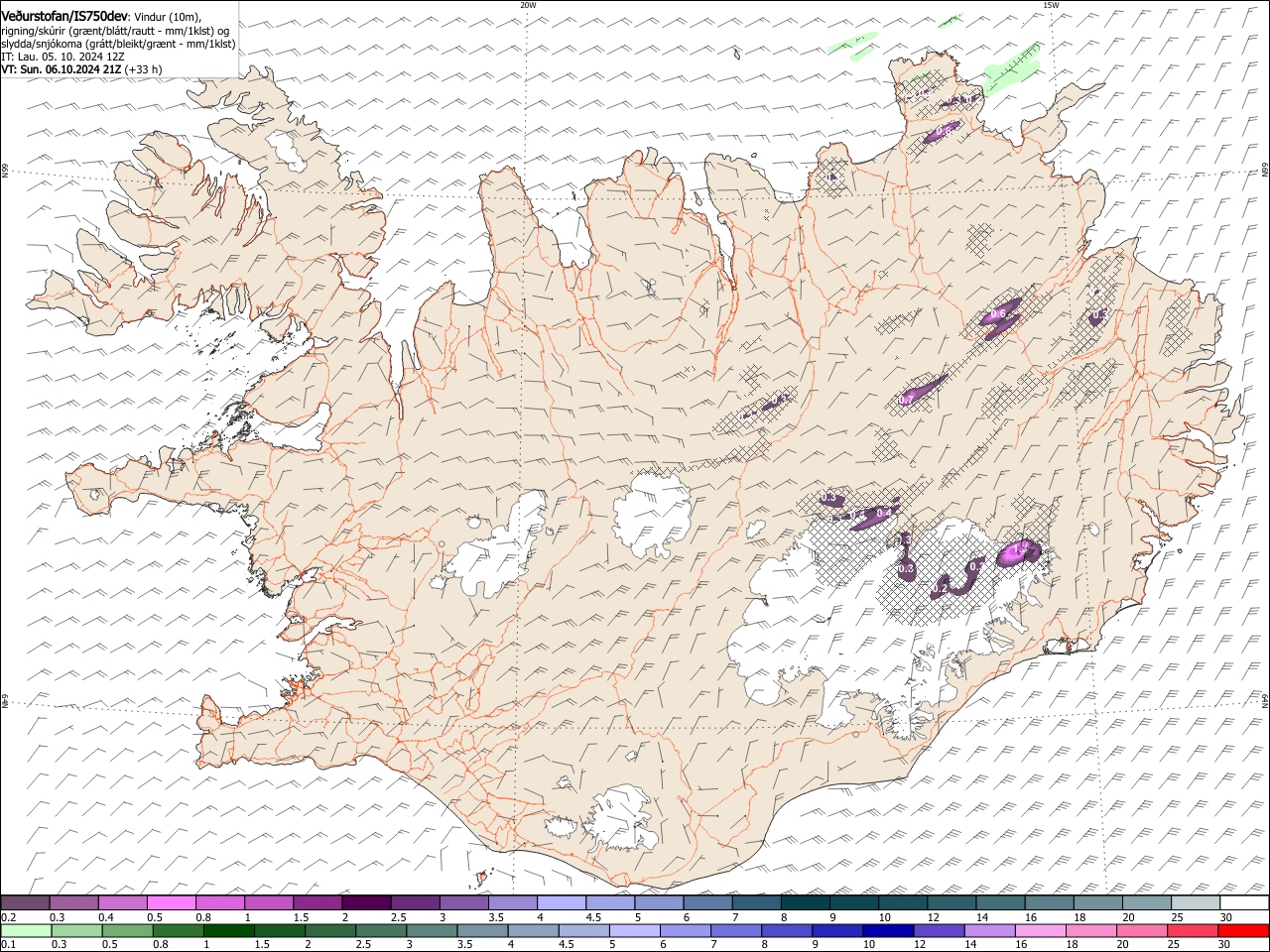Click the label '0.8' under lower green legend

(x=160, y=945)
